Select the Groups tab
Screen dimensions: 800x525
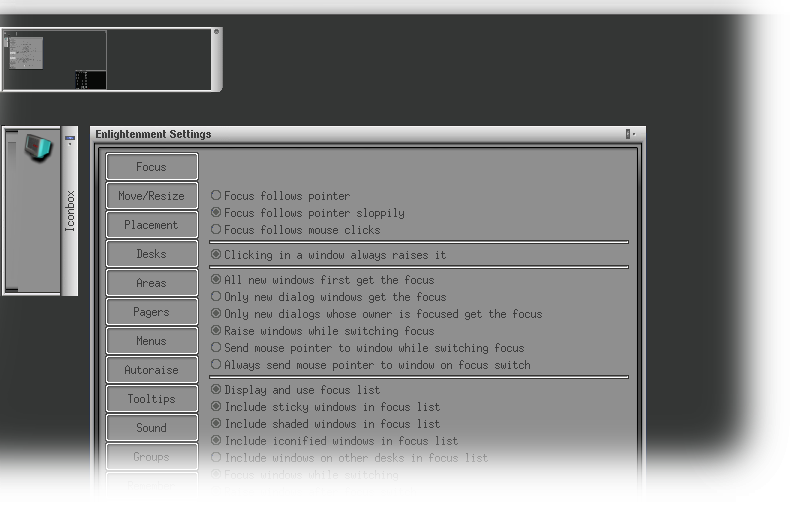(x=152, y=457)
